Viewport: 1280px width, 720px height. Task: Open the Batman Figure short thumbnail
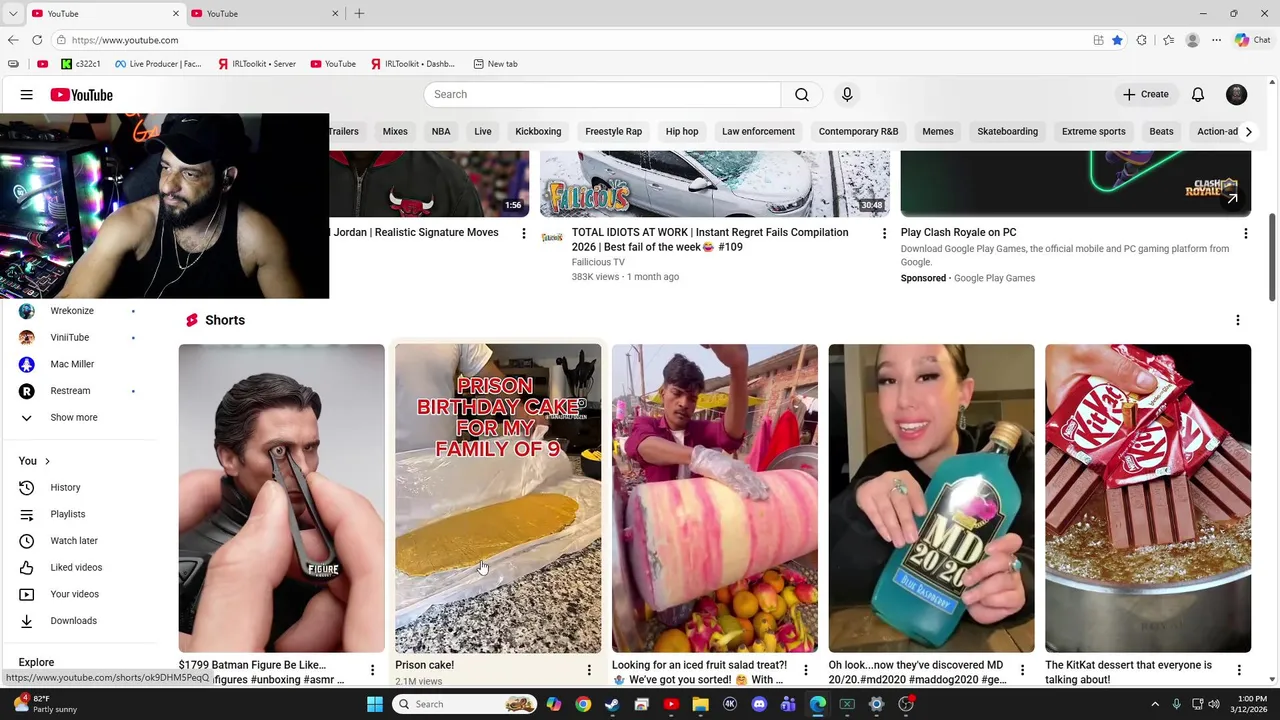(281, 498)
